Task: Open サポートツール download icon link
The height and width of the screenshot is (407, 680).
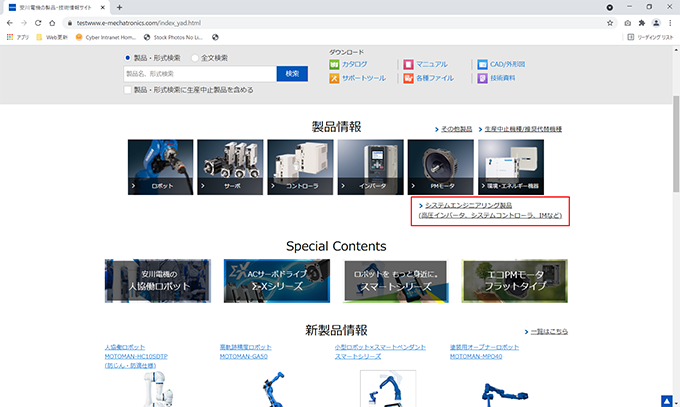Action: point(357,78)
